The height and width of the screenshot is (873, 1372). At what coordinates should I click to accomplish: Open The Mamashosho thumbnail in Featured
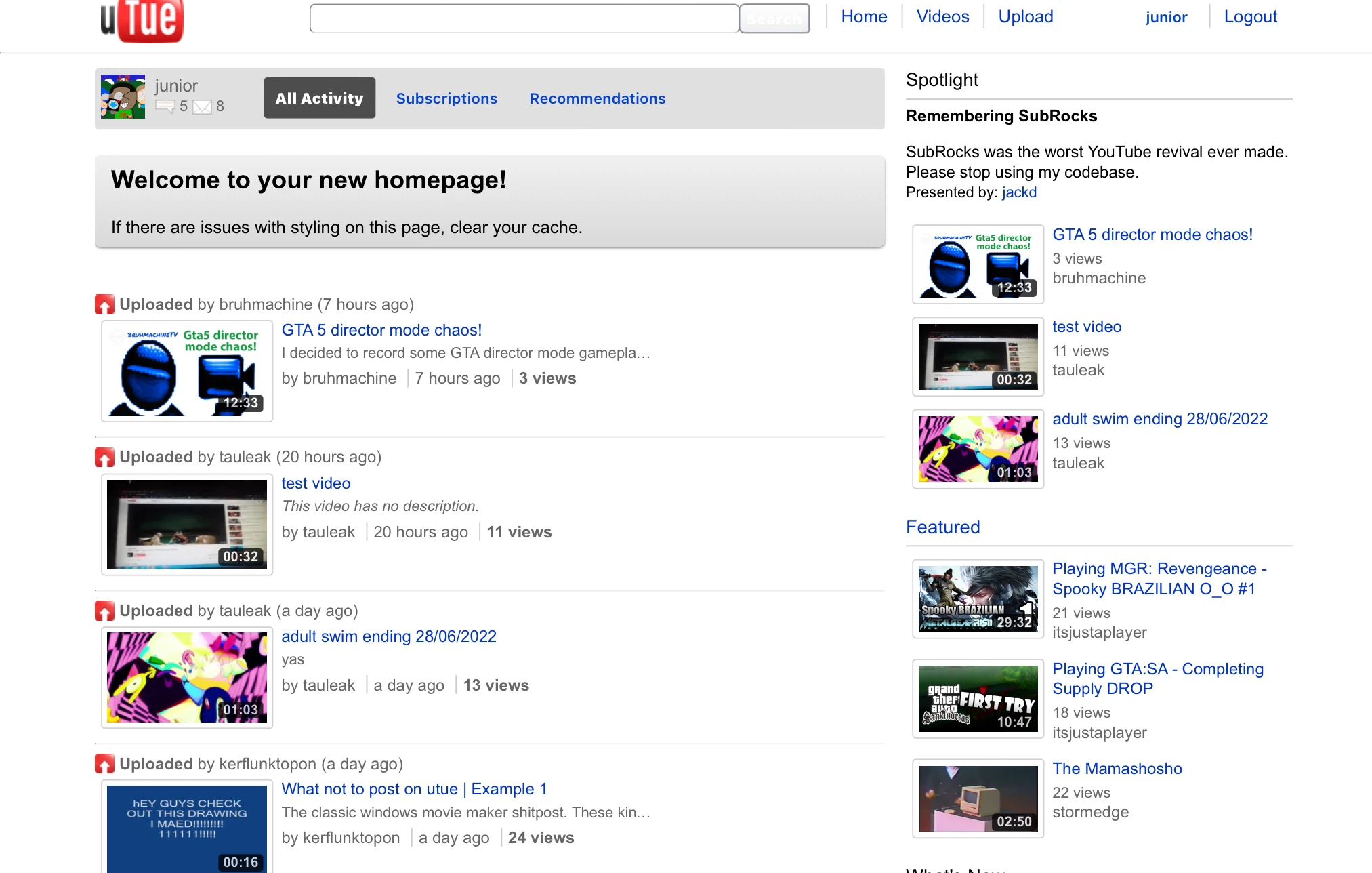tap(977, 798)
